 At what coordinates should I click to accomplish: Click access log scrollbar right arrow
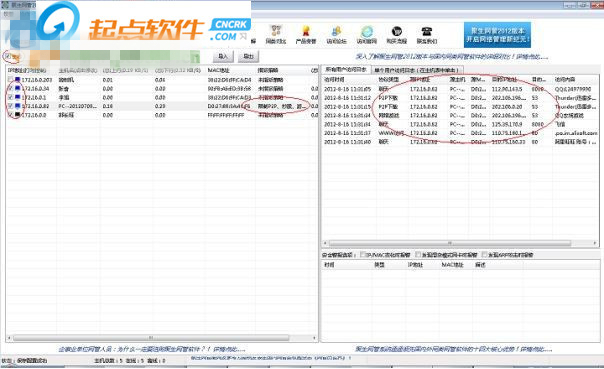click(595, 243)
